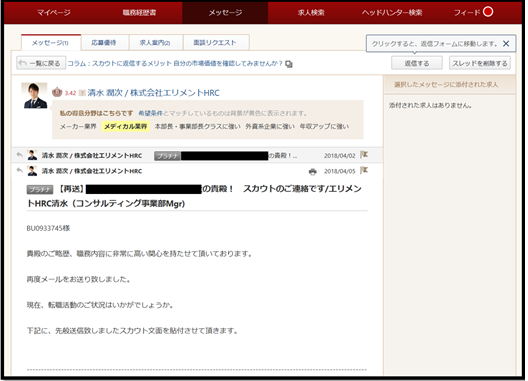
Task: Open the 職務経歴書 navigation item
Action: pos(139,12)
